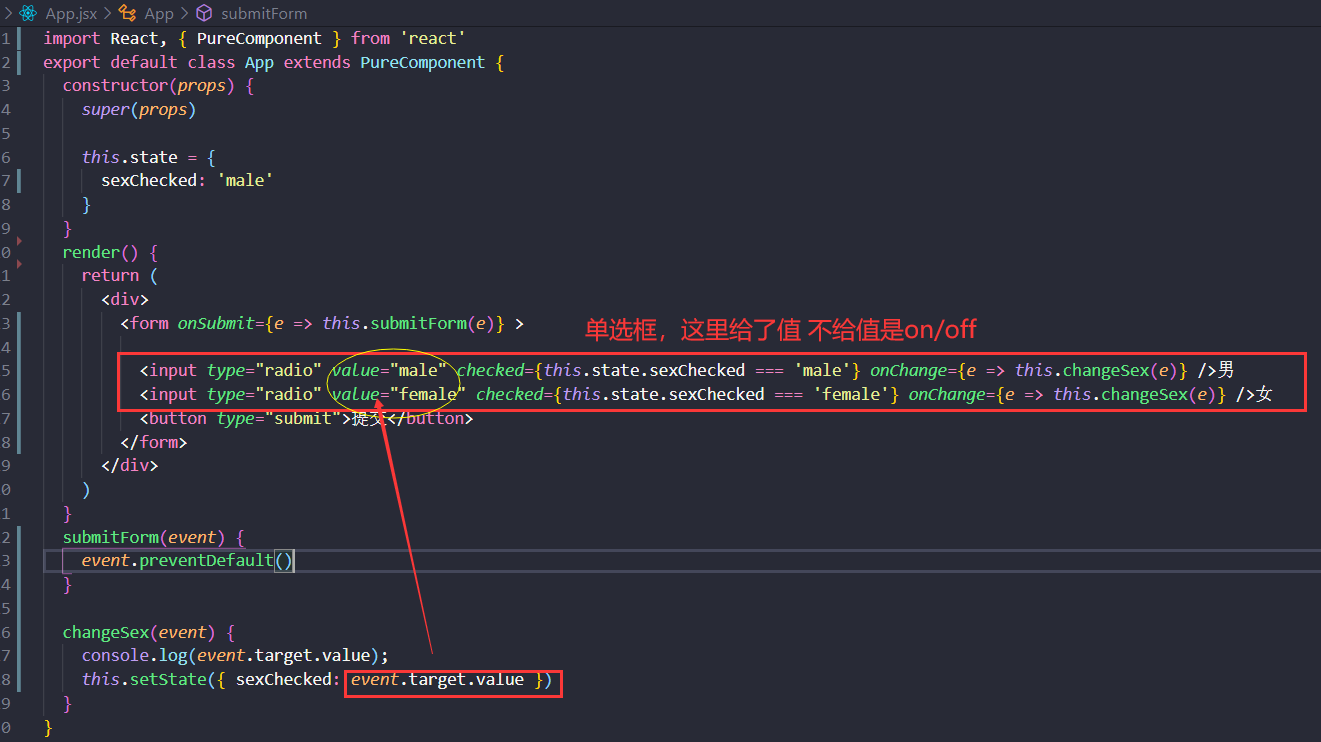Viewport: 1321px width, 742px height.
Task: Click the 男 label text
Action: pyautogui.click(x=1226, y=370)
